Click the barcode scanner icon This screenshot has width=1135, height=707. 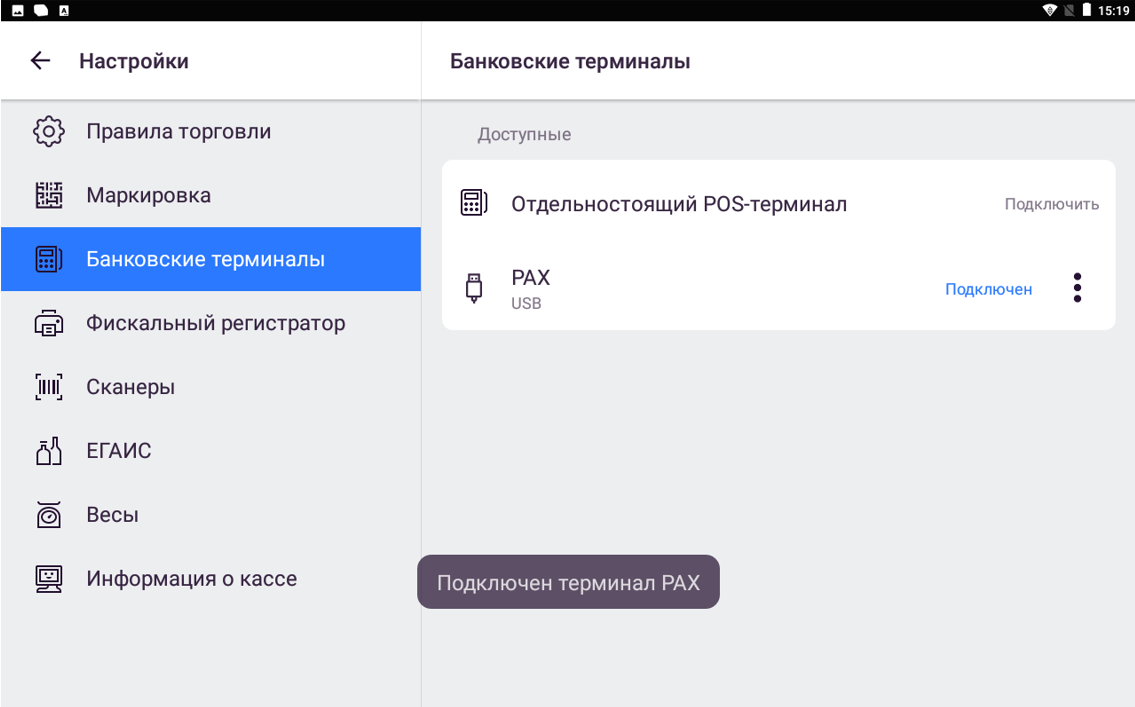pyautogui.click(x=49, y=387)
